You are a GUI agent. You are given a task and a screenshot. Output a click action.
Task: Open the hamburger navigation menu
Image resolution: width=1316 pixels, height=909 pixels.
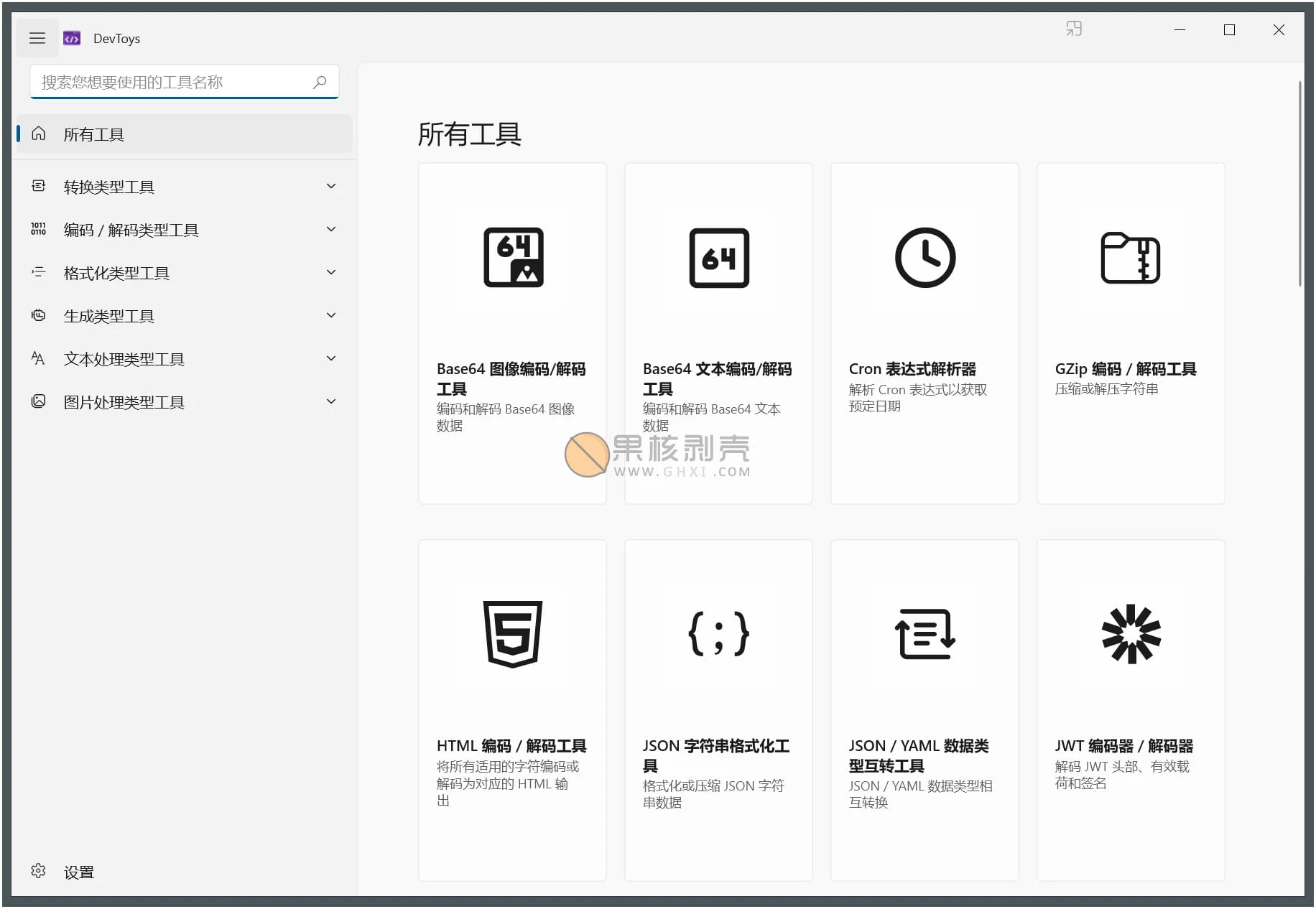[37, 38]
